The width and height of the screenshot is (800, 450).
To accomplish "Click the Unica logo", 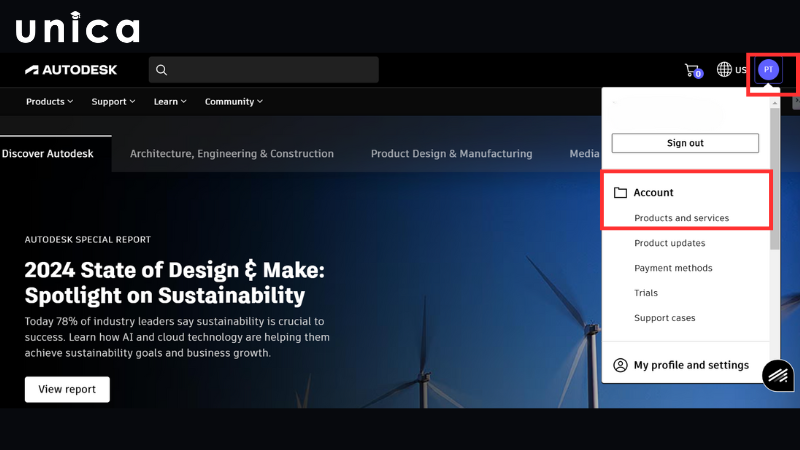I will click(x=78, y=28).
